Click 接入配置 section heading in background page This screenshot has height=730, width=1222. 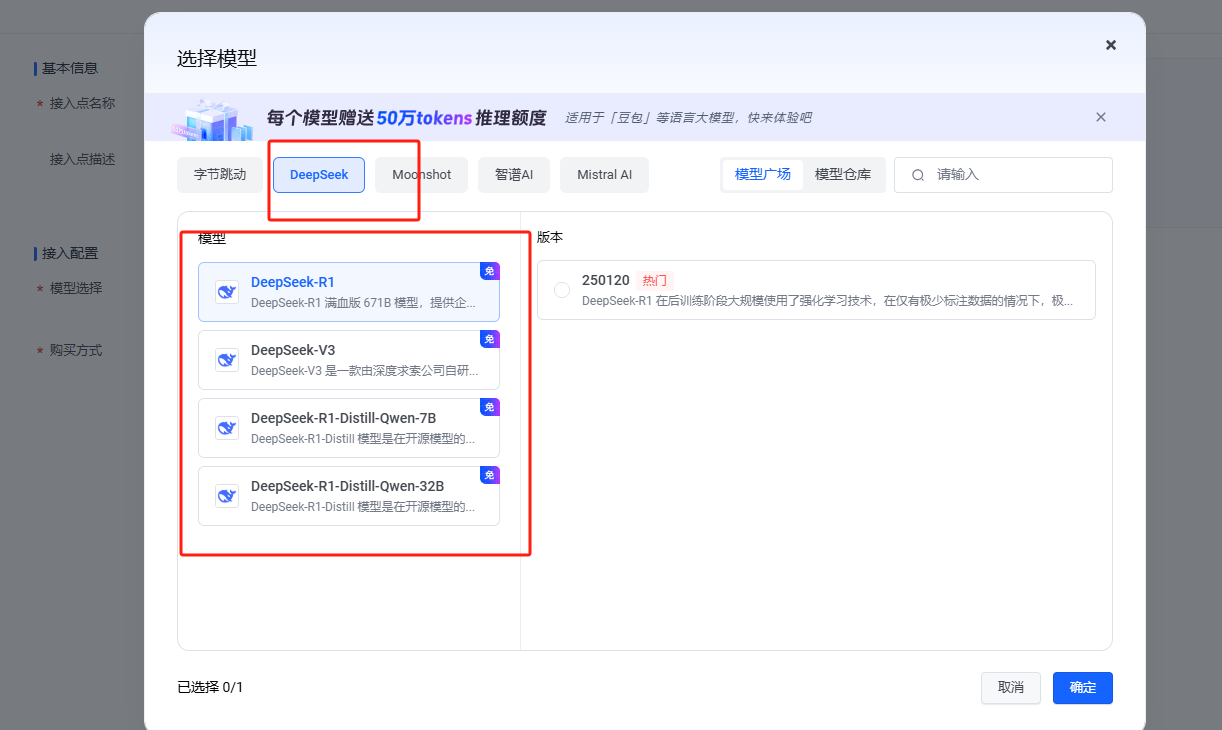pos(70,253)
